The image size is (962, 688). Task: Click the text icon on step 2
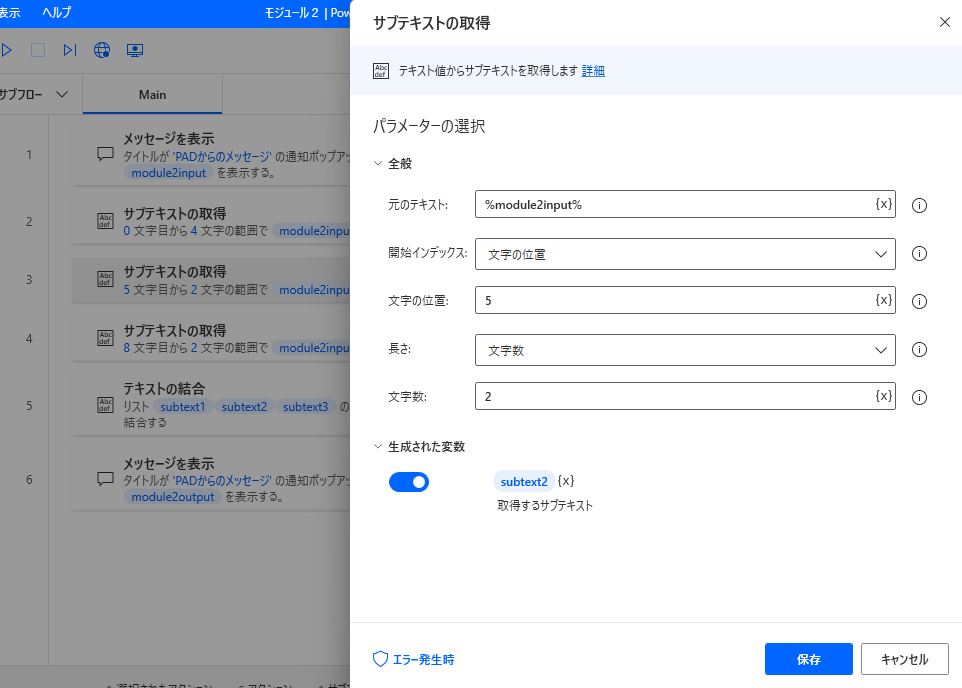[106, 221]
